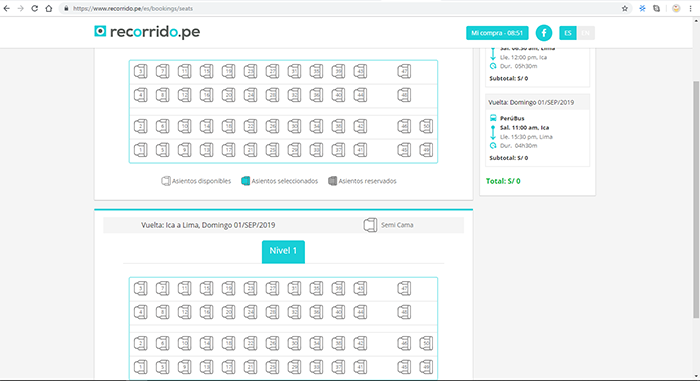Go back in browser history
The image size is (700, 381).
[7, 8]
